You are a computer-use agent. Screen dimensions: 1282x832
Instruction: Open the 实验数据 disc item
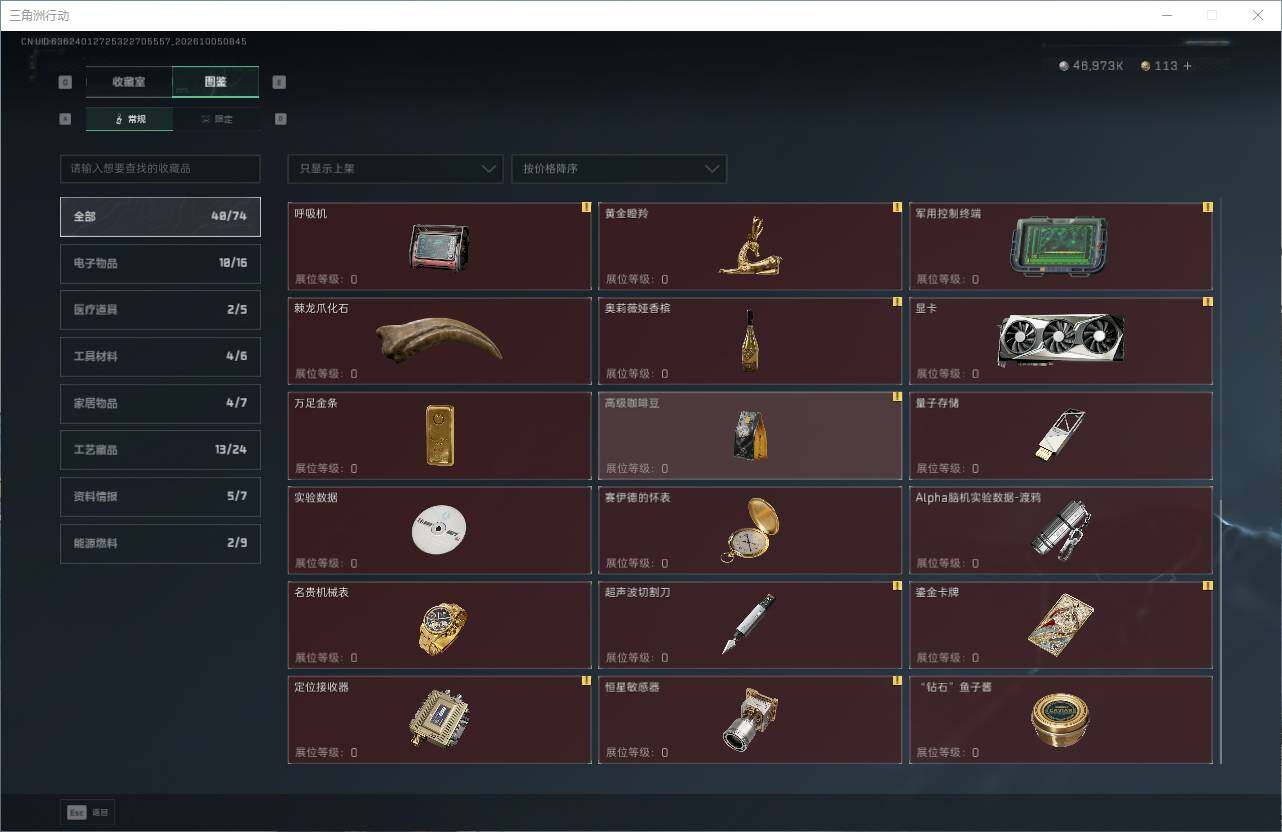[x=439, y=530]
